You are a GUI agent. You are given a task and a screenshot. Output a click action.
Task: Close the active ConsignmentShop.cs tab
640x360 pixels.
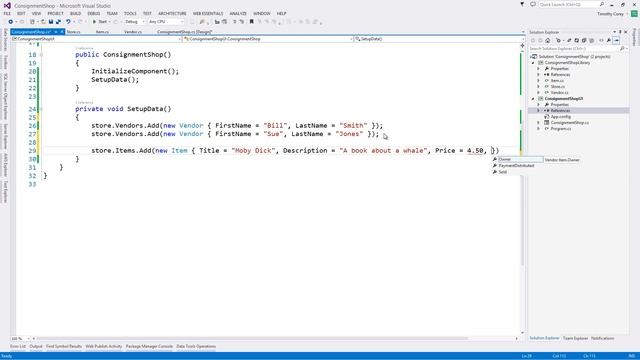(62, 31)
